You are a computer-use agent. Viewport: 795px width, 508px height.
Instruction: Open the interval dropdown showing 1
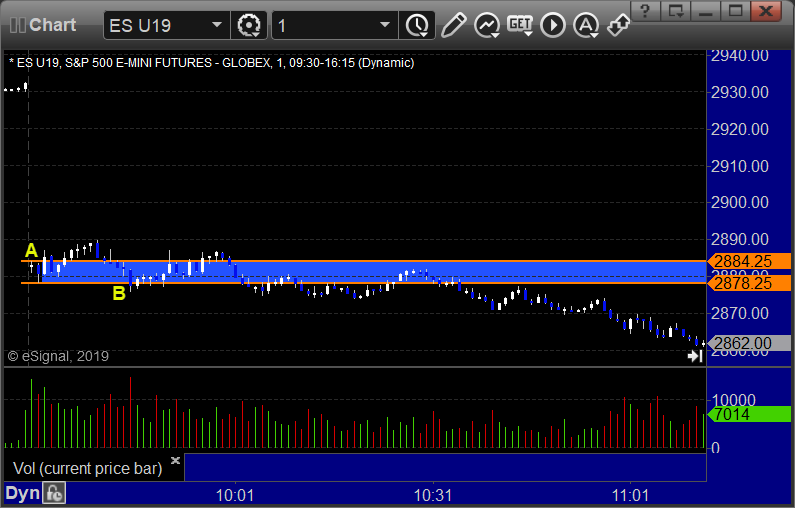tap(385, 25)
